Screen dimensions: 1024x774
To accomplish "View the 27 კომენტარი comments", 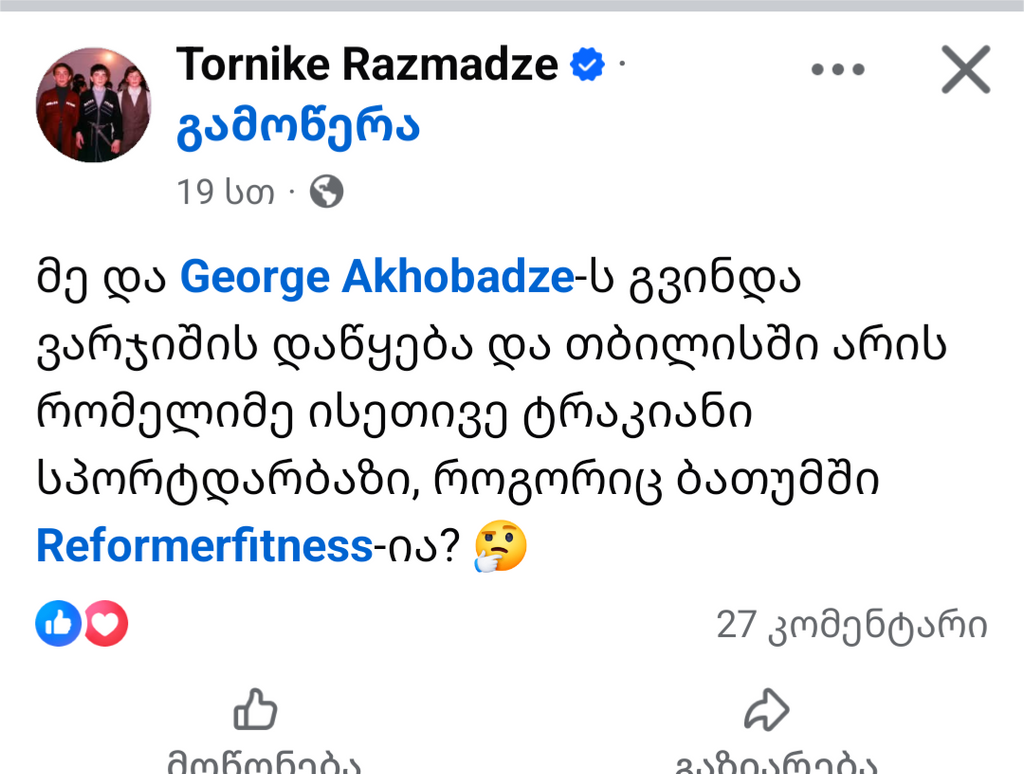I will [852, 626].
